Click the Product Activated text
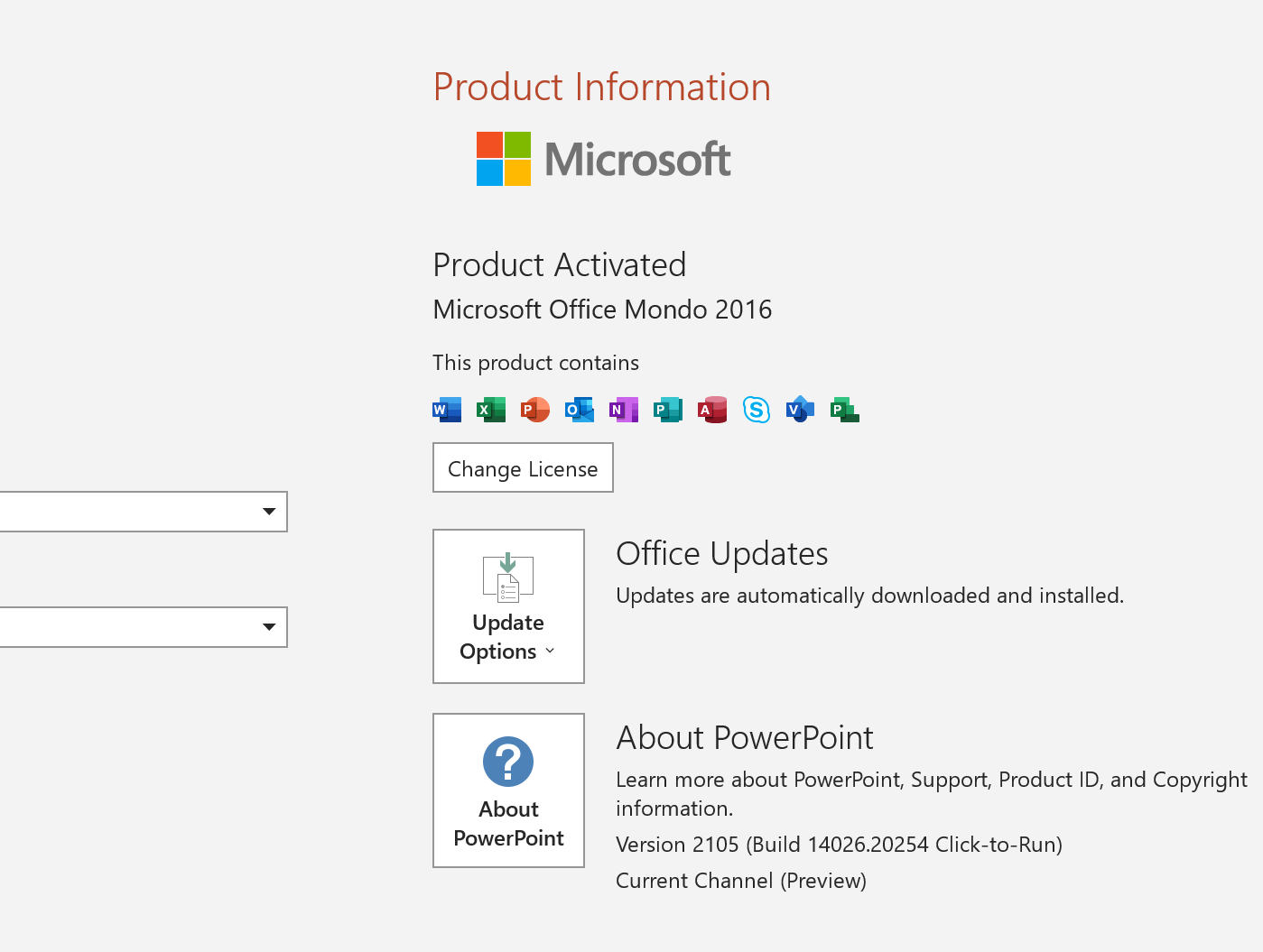1263x952 pixels. [560, 265]
